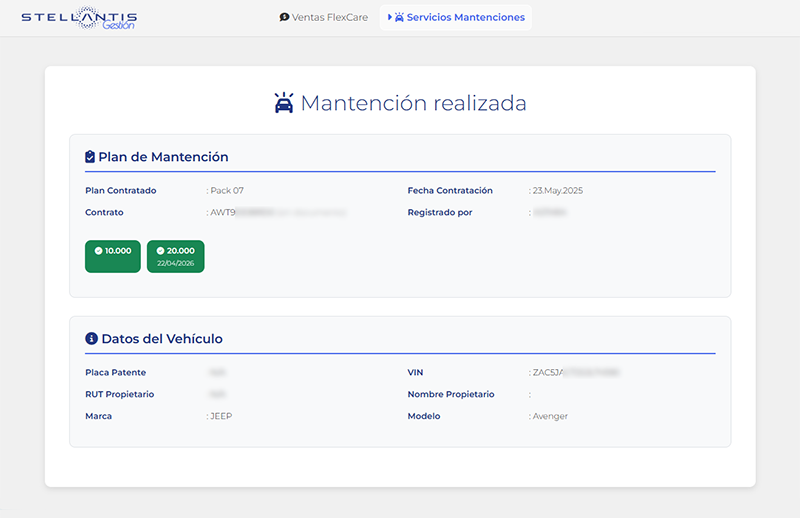Open the Servicios Mantenciones tab
The image size is (800, 518).
coord(465,18)
